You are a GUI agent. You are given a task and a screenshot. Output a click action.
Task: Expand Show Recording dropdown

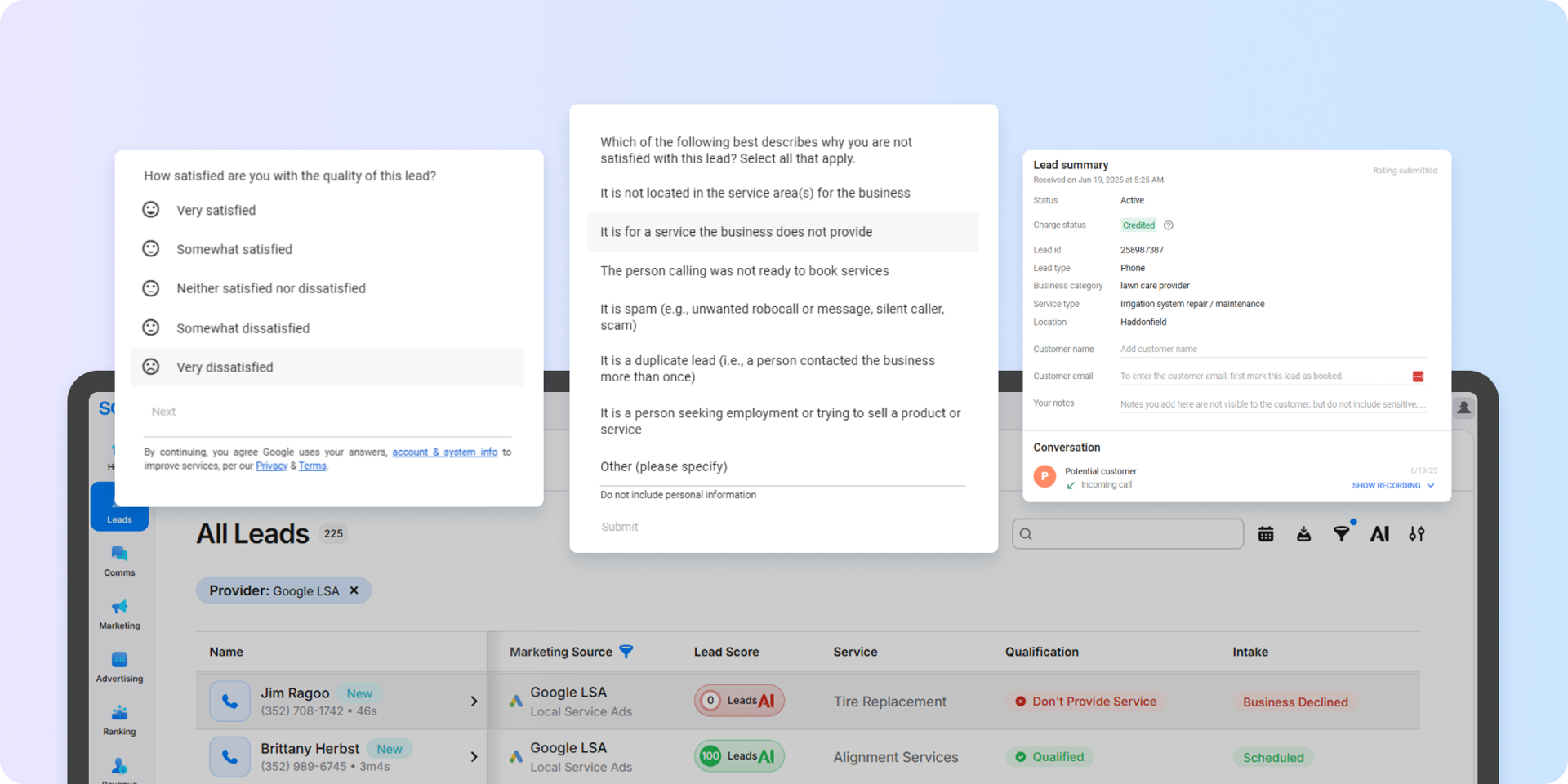click(x=1392, y=486)
